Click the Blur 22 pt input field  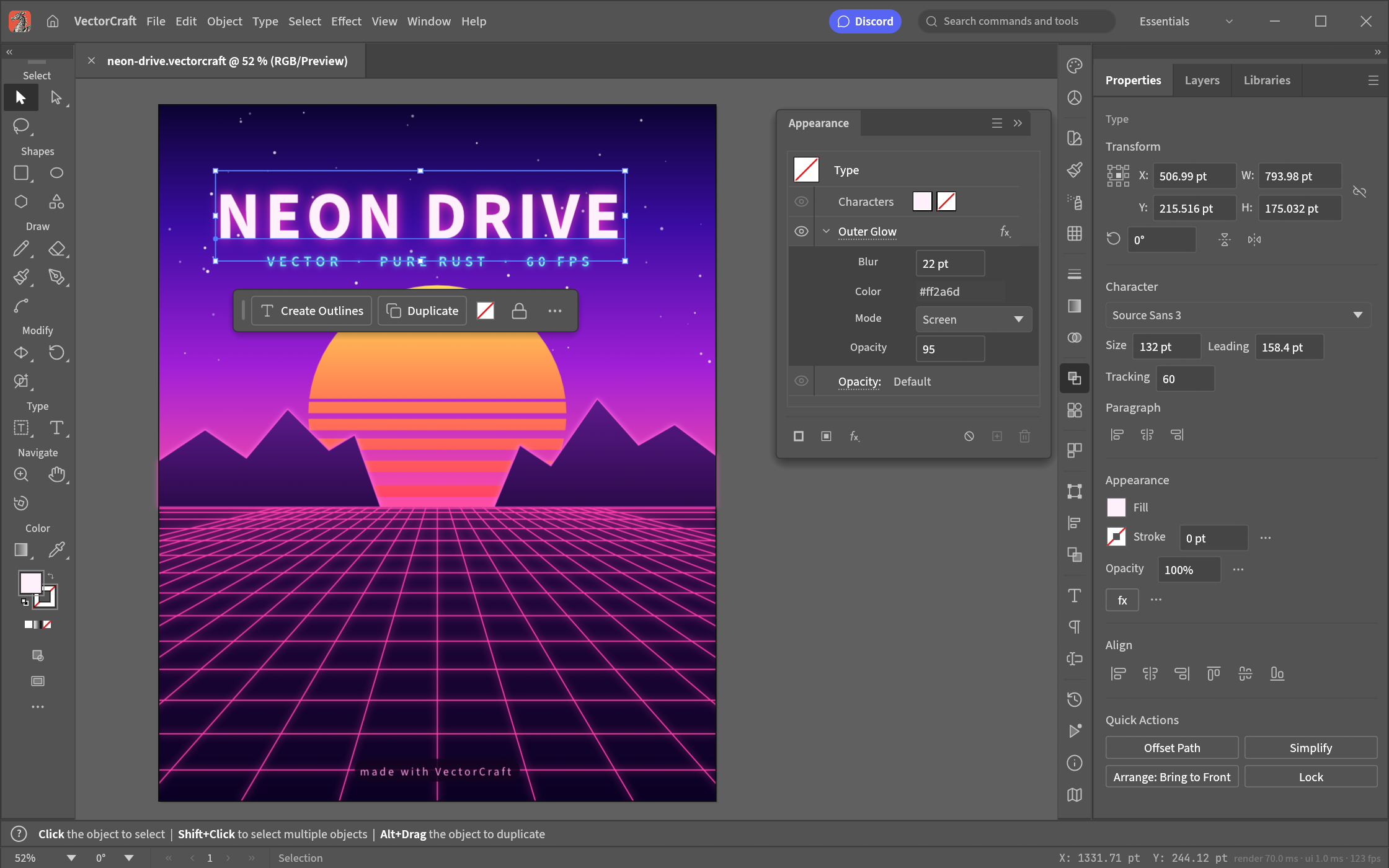click(950, 263)
